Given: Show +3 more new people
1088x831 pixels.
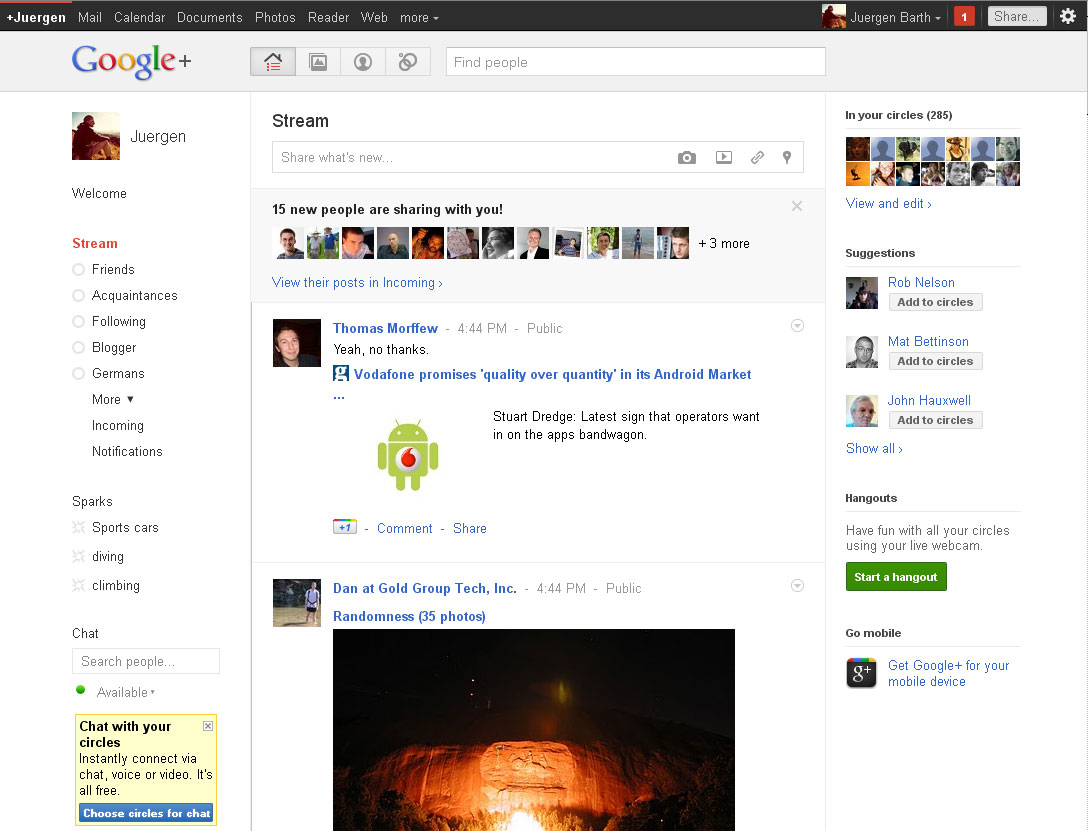Looking at the screenshot, I should 724,243.
